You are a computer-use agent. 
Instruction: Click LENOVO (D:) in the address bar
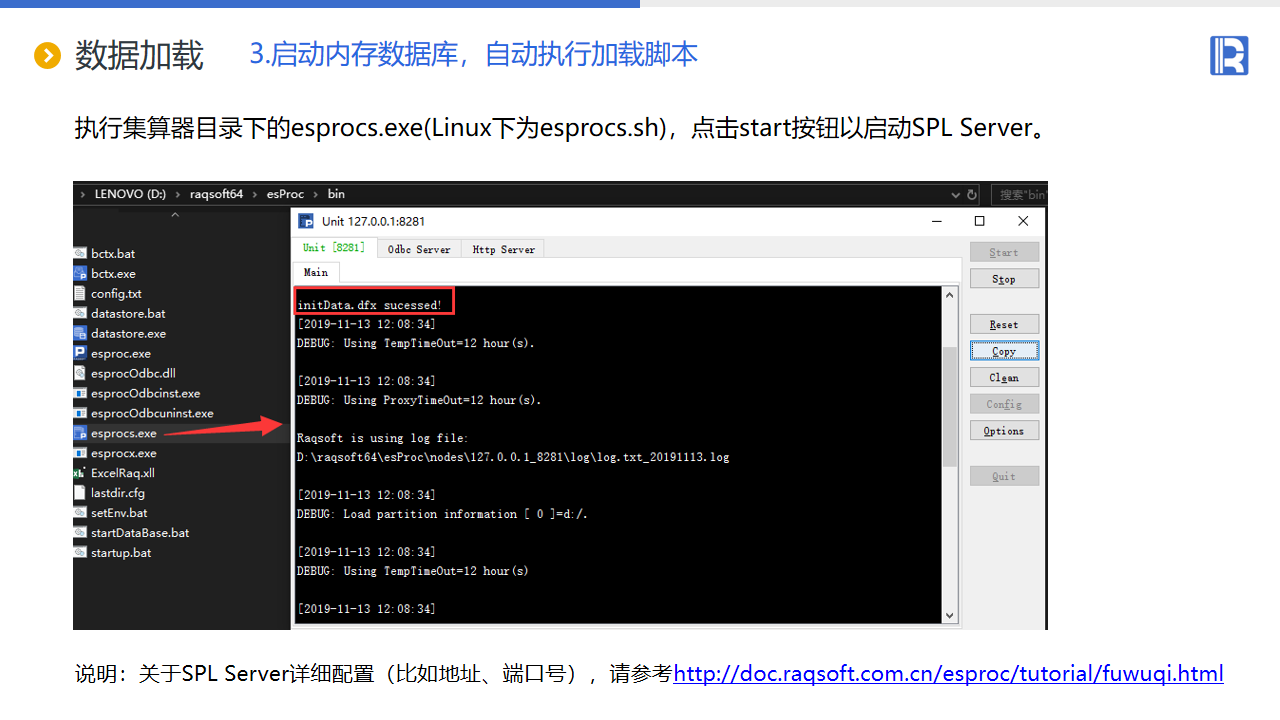[x=130, y=194]
